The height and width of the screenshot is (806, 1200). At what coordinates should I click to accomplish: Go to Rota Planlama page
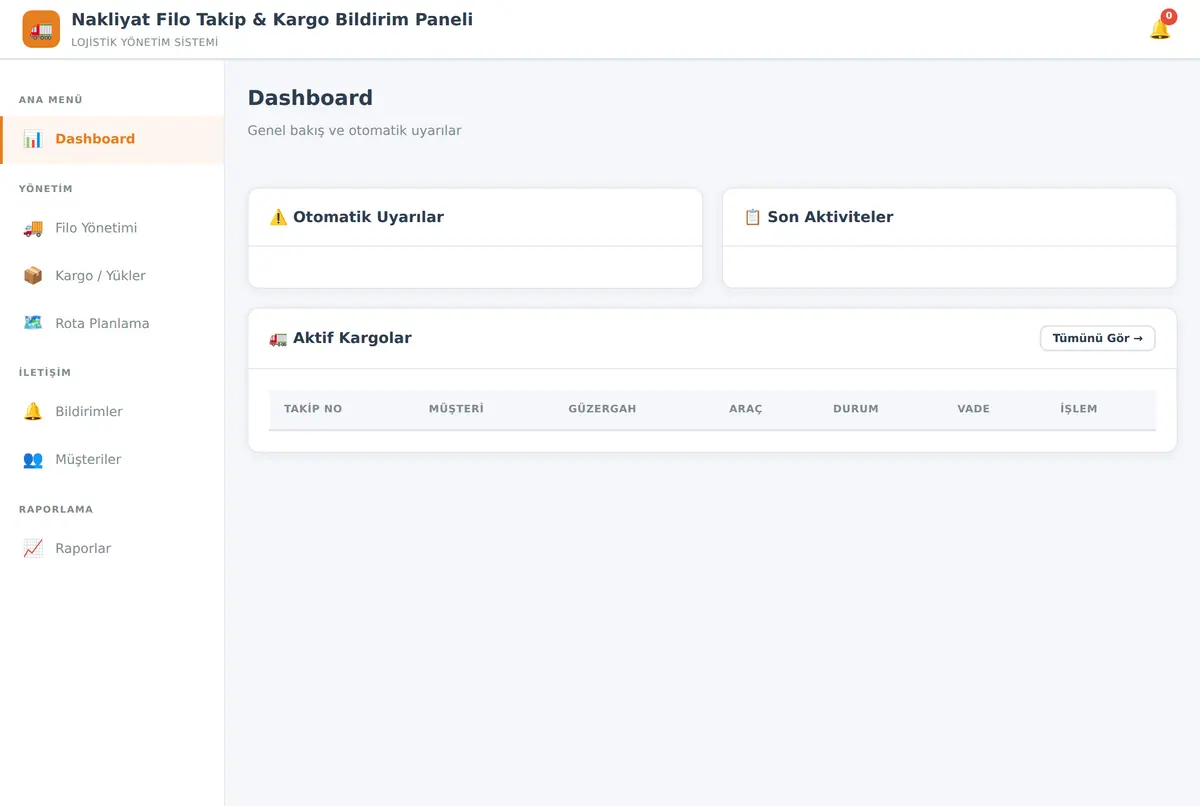112,323
